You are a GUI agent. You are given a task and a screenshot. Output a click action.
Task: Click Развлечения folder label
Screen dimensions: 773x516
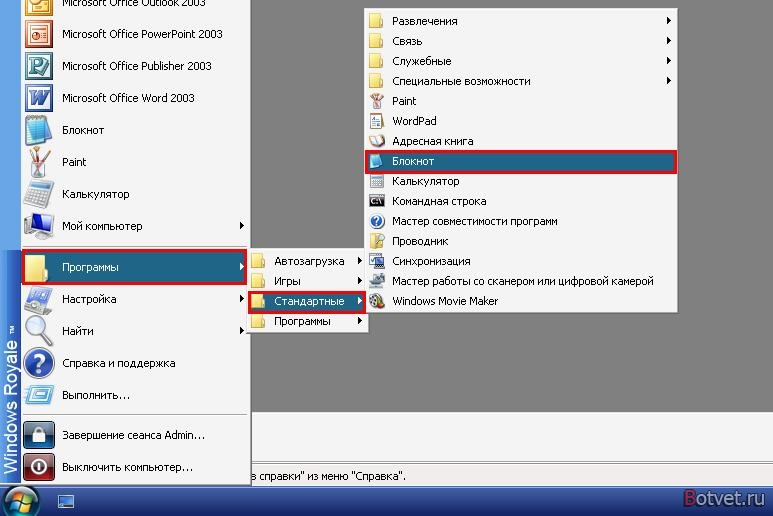click(x=425, y=21)
